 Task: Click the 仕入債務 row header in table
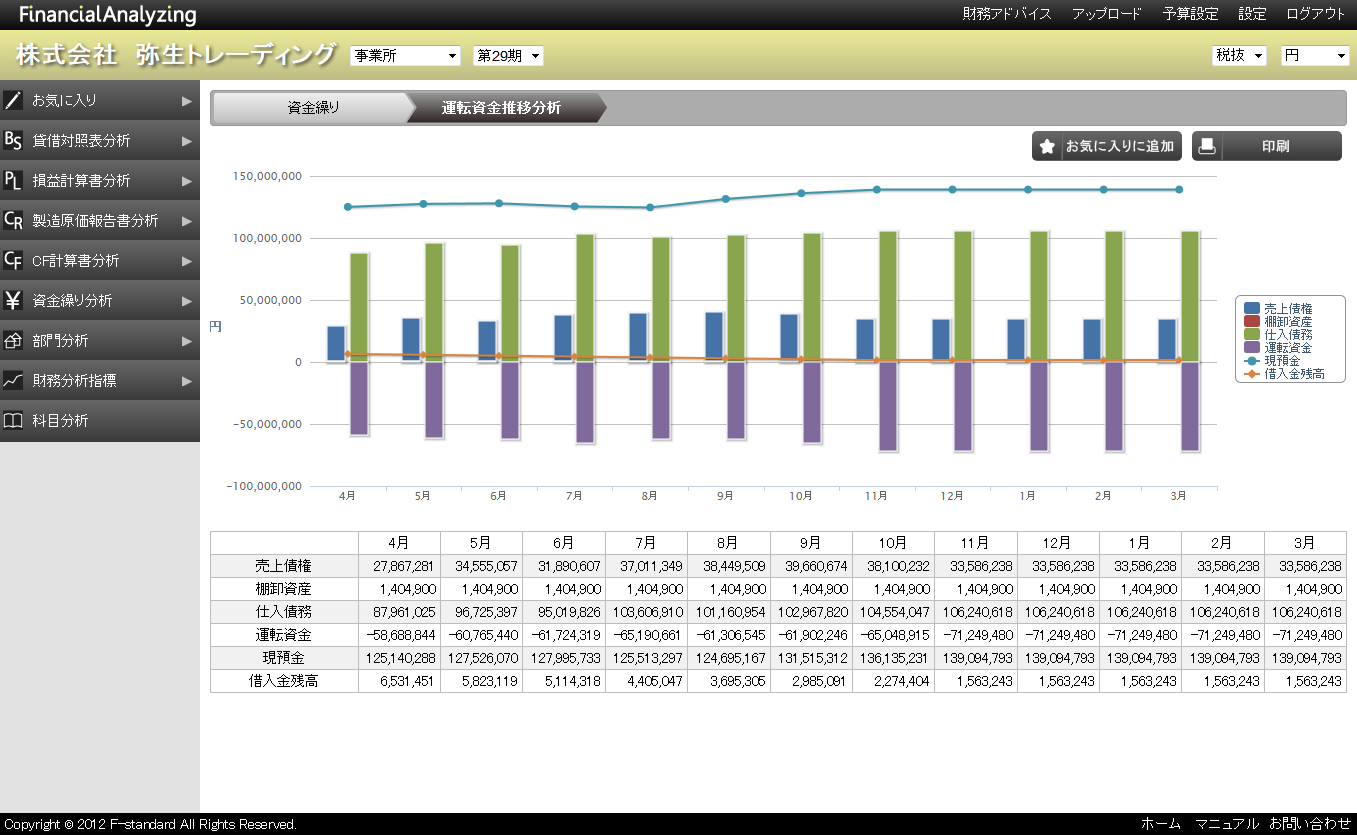pos(284,612)
